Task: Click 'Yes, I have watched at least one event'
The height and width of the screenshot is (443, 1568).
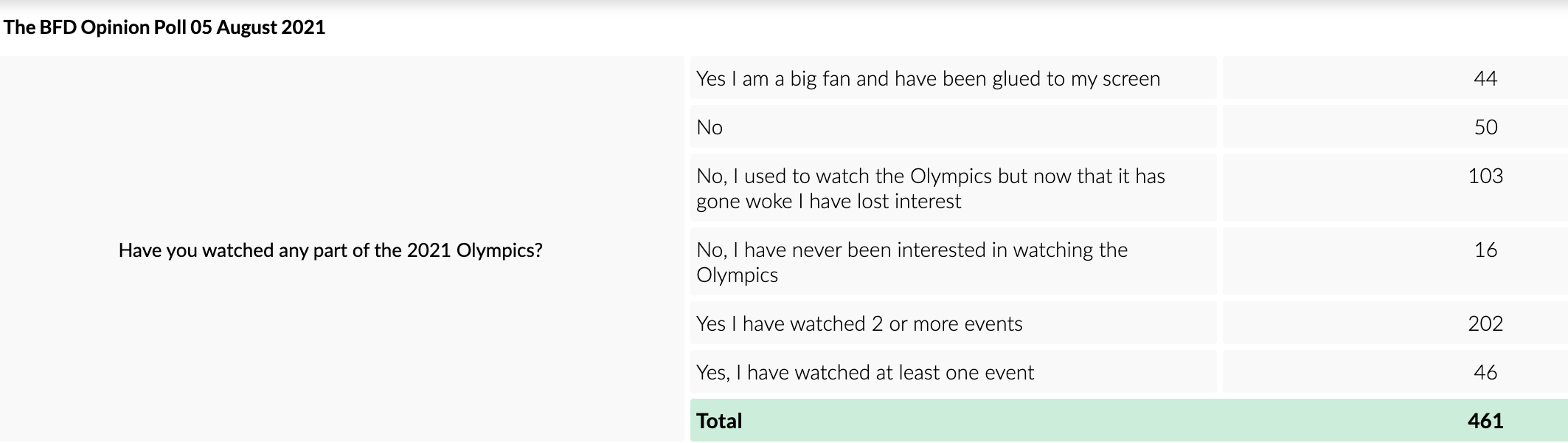Action: 865,373
